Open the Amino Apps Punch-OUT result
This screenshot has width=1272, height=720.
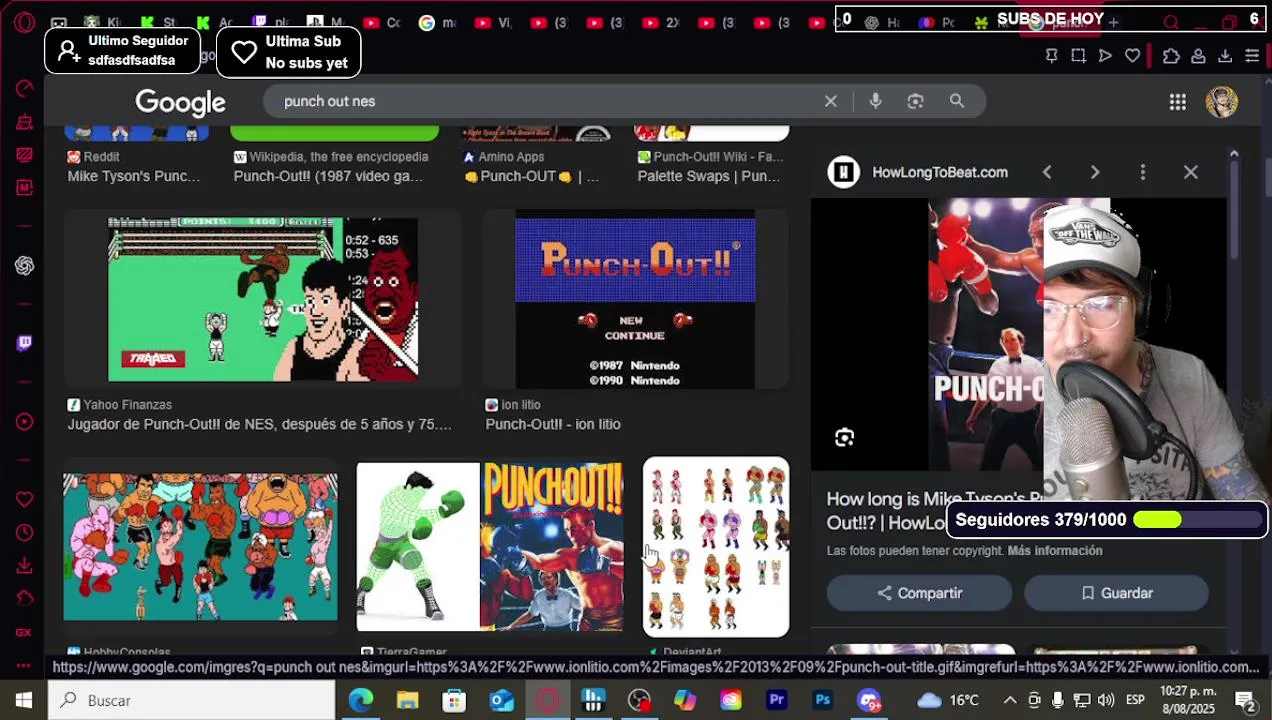click(532, 176)
